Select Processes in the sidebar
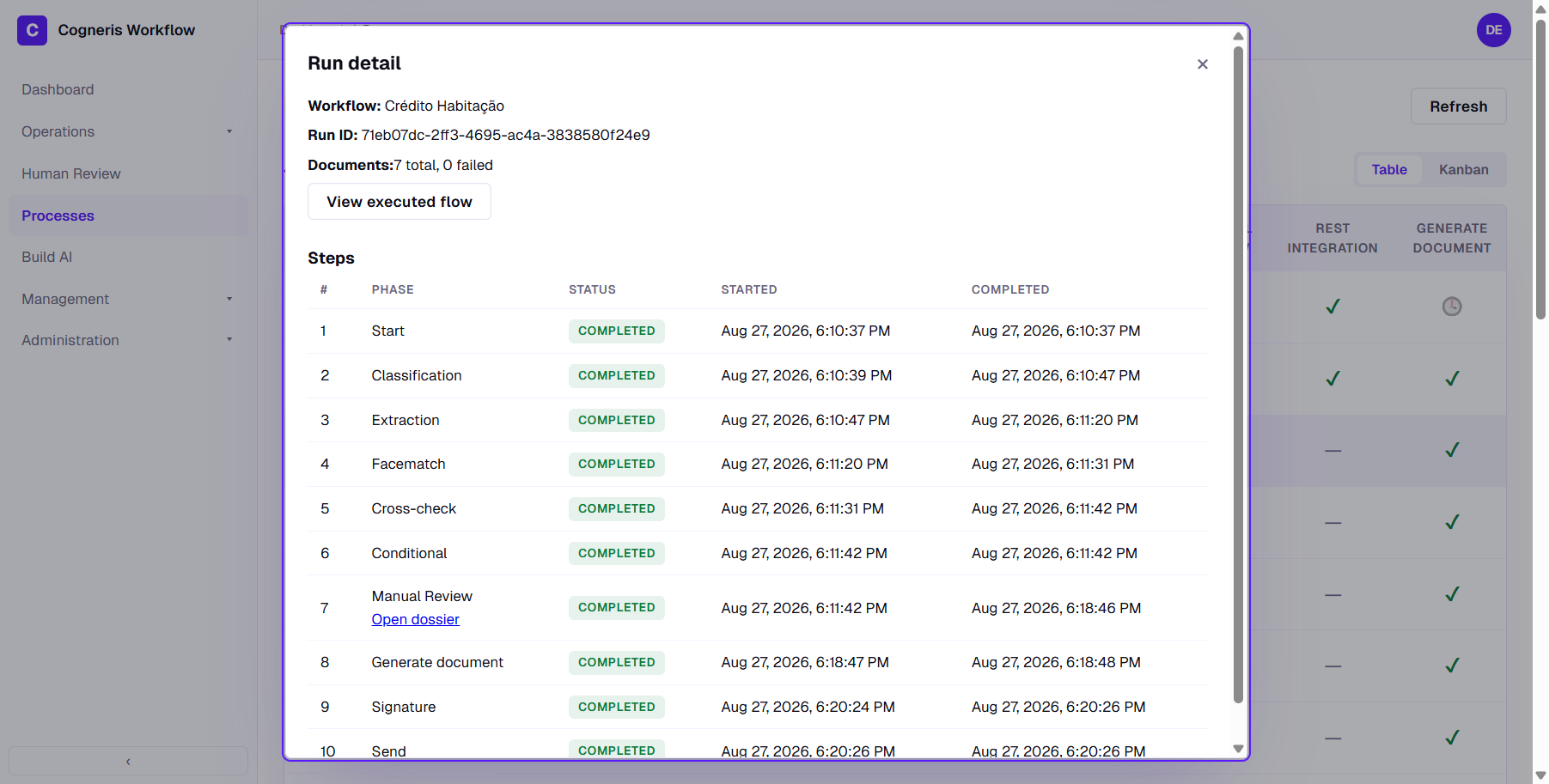 tap(128, 216)
